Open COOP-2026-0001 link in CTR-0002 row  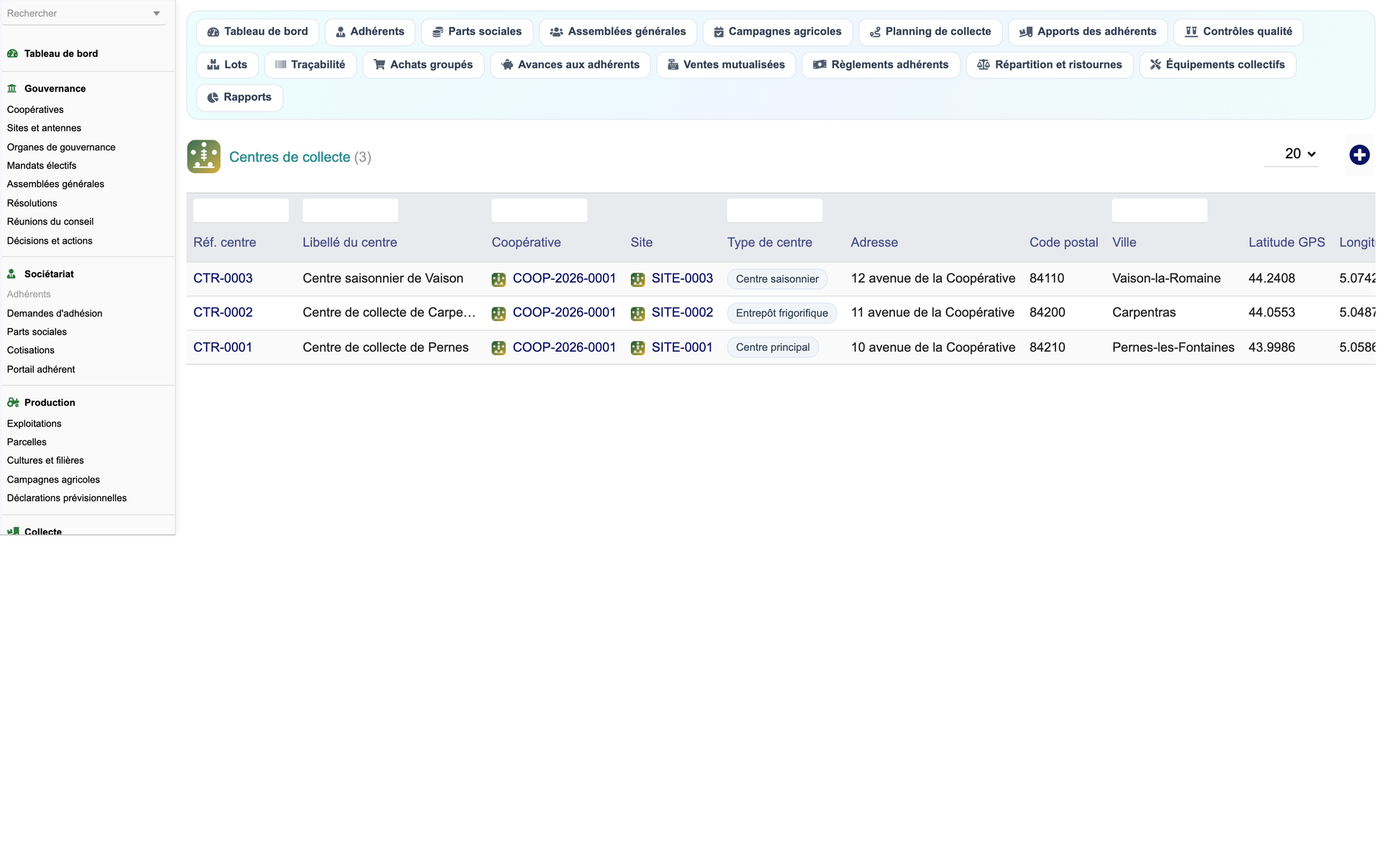tap(564, 312)
